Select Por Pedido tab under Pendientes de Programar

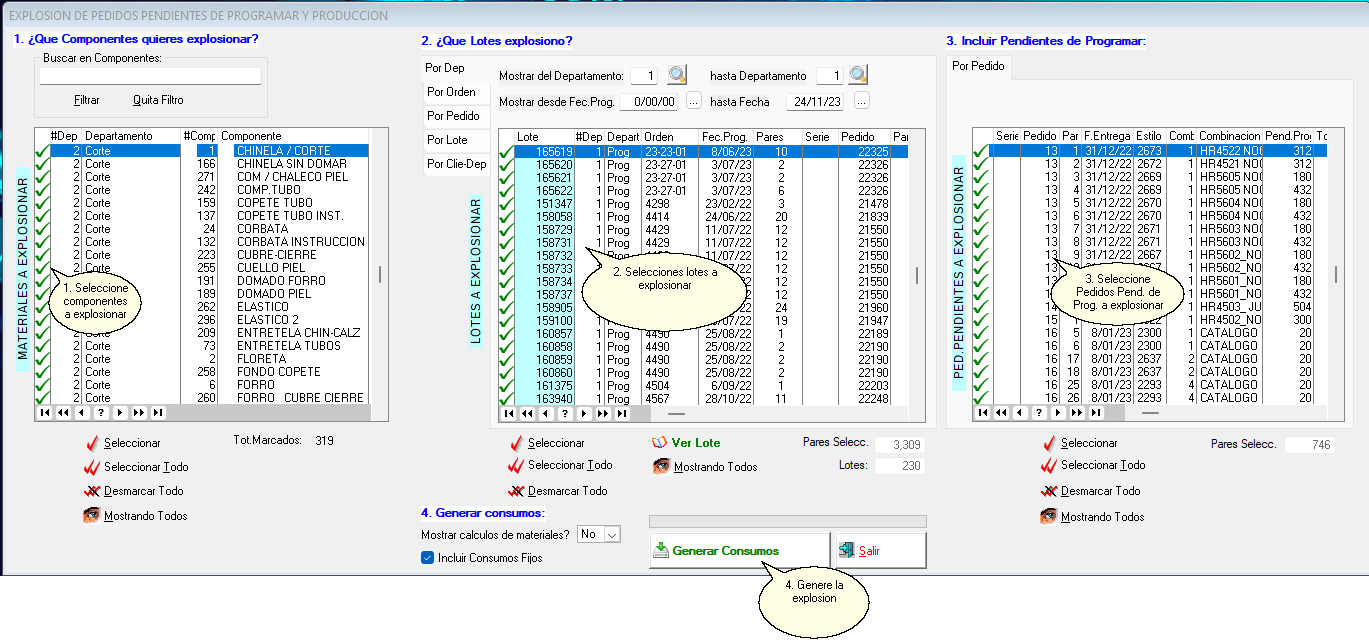click(x=978, y=67)
